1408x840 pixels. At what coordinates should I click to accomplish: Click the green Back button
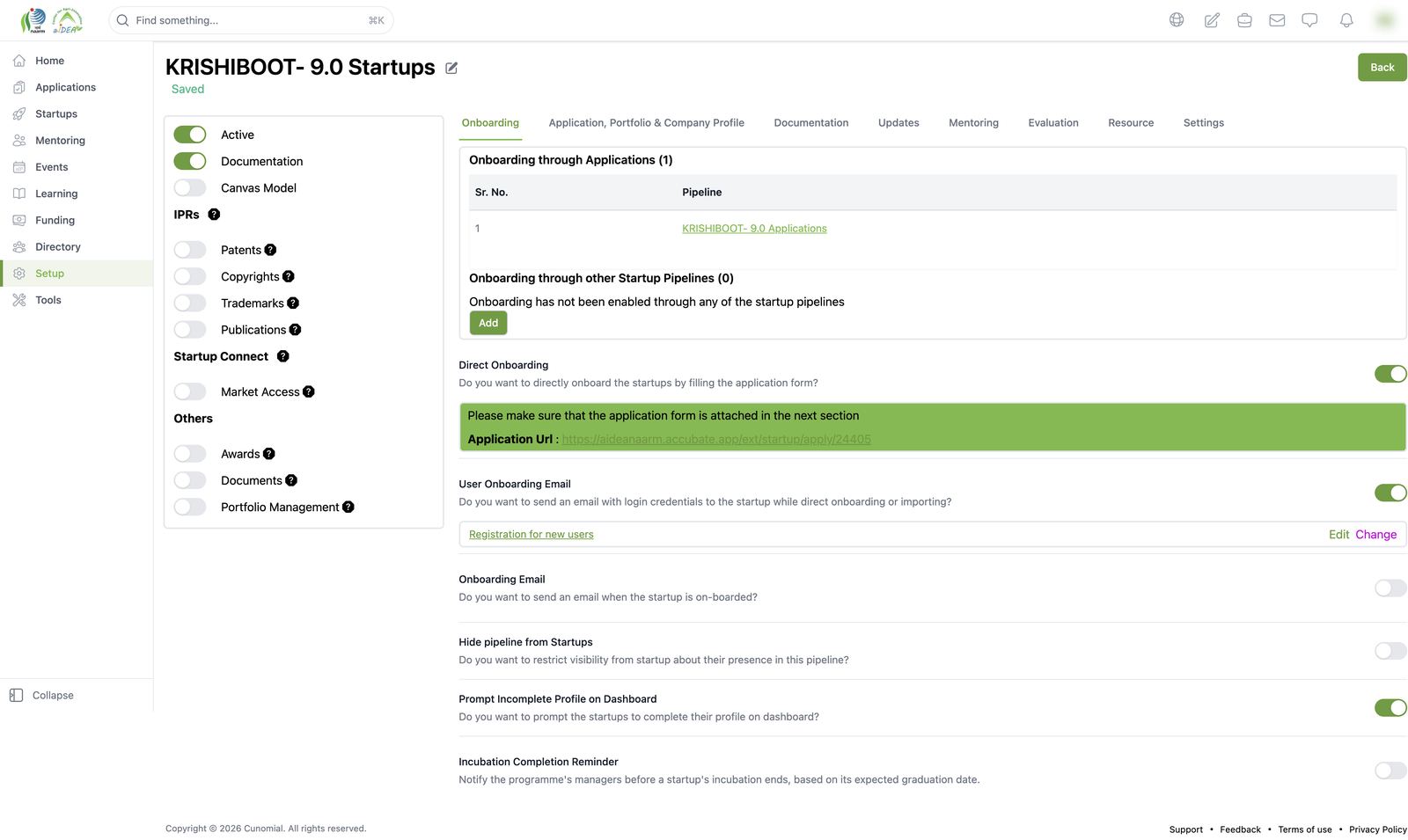(x=1382, y=68)
